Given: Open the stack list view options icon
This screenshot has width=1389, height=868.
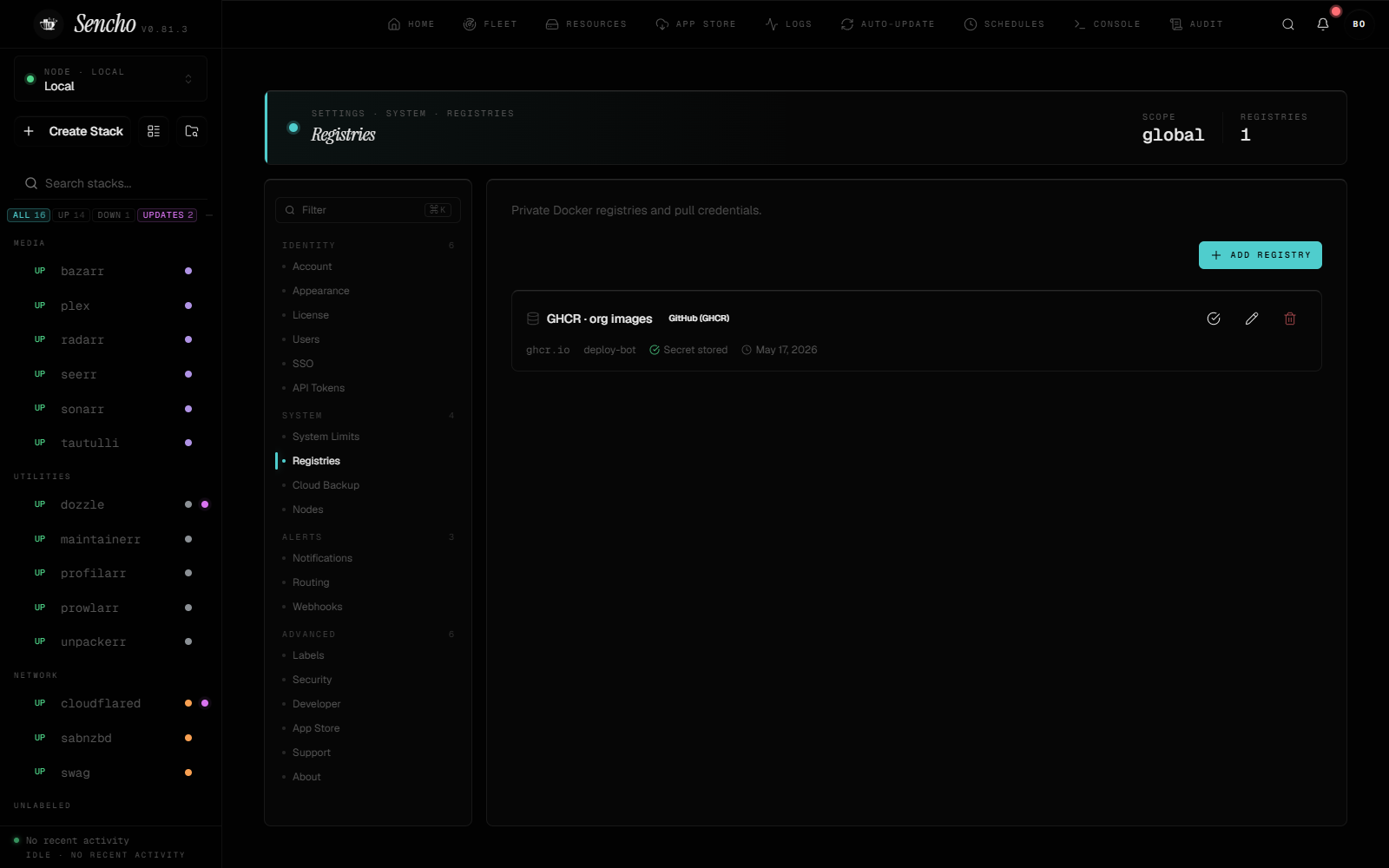Looking at the screenshot, I should coord(154,131).
